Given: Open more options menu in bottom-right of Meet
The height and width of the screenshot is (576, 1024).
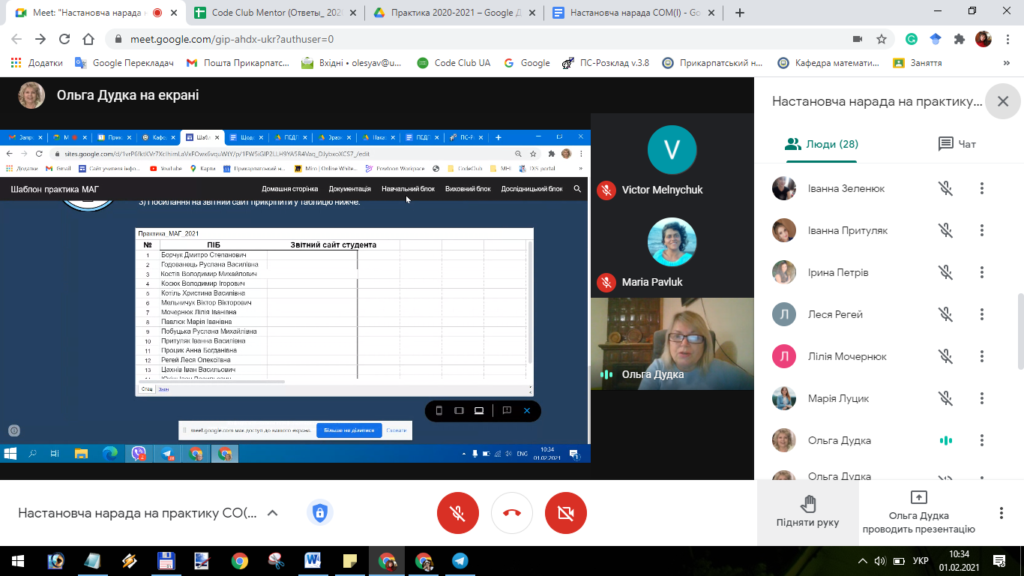Looking at the screenshot, I should tap(1001, 513).
